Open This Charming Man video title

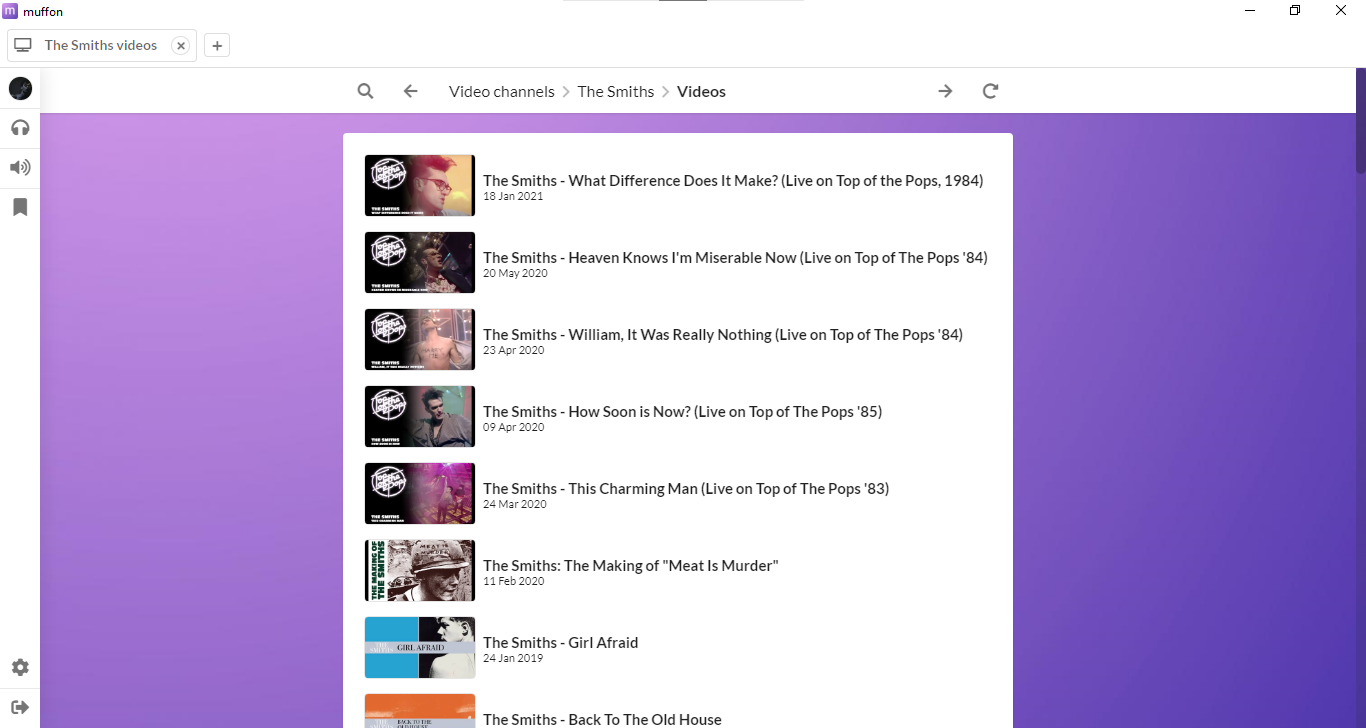pos(686,488)
